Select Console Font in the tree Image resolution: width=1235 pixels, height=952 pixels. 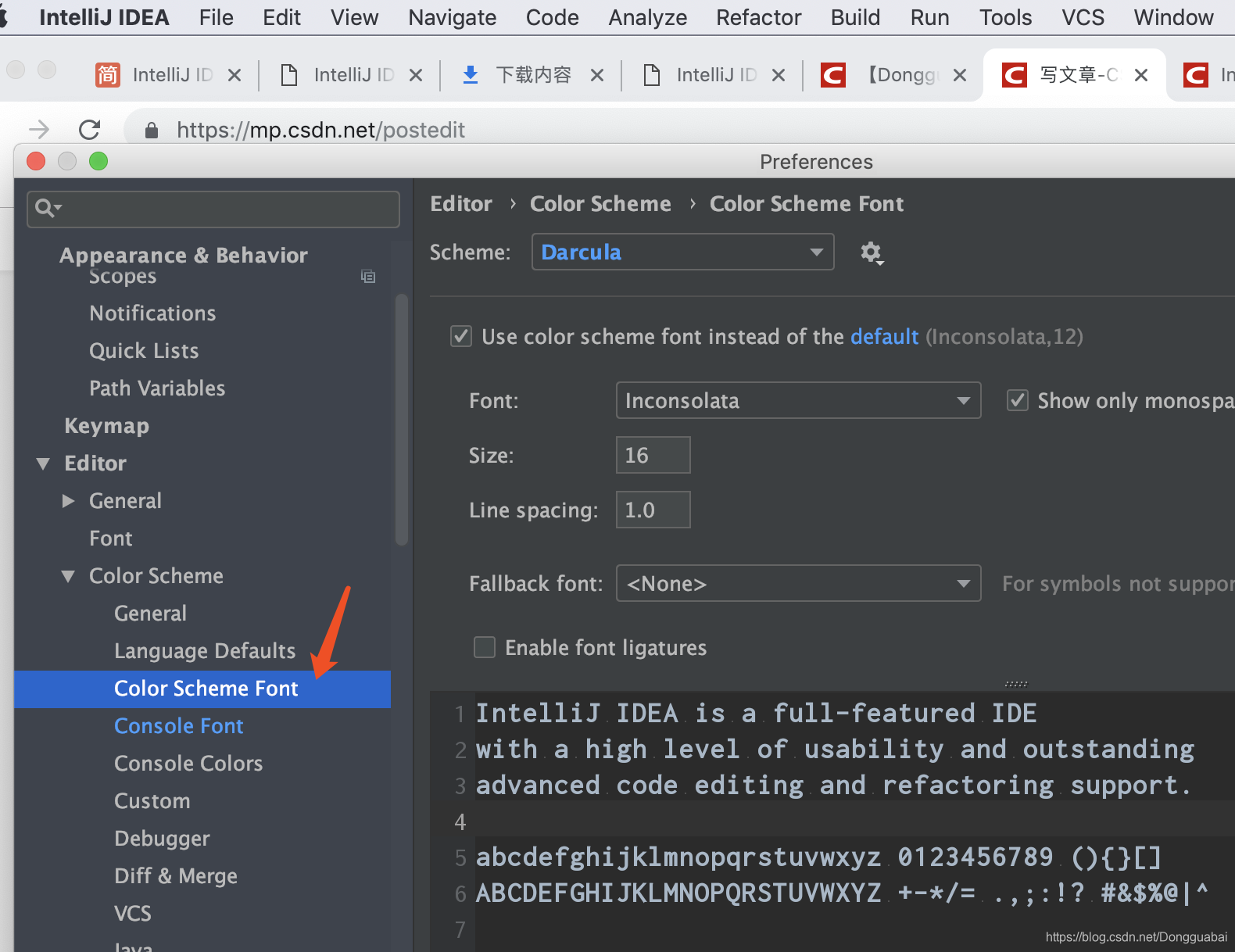178,726
